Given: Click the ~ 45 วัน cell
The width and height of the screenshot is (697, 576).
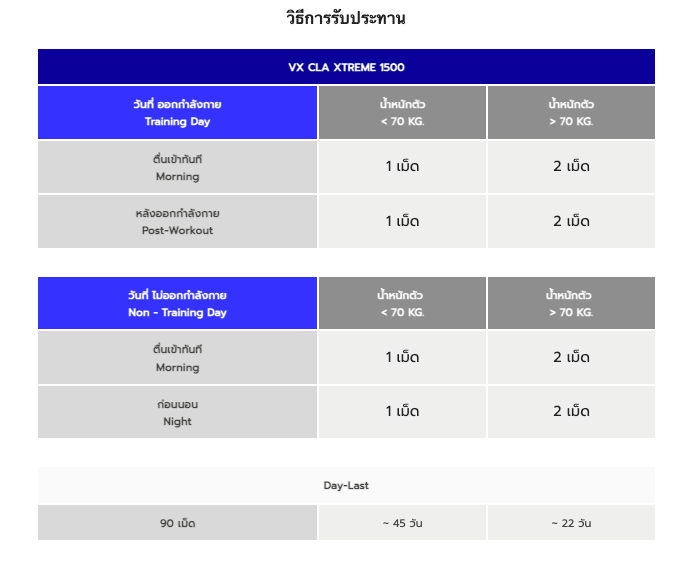Looking at the screenshot, I should (x=402, y=523).
